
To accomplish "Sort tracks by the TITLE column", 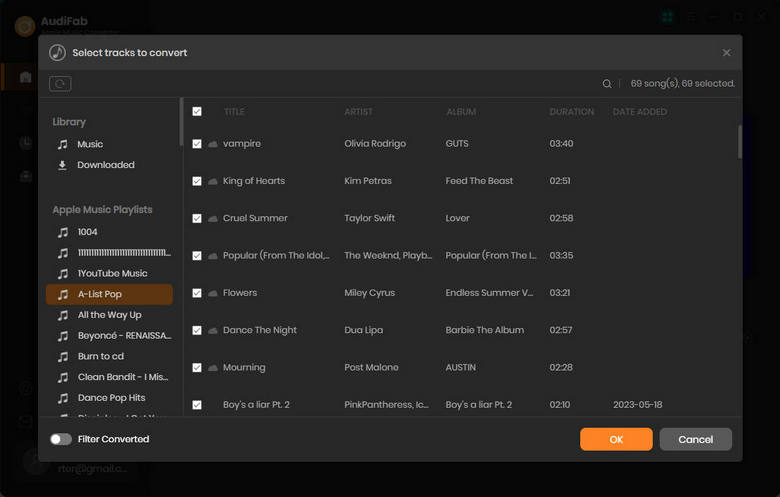I will coord(234,112).
